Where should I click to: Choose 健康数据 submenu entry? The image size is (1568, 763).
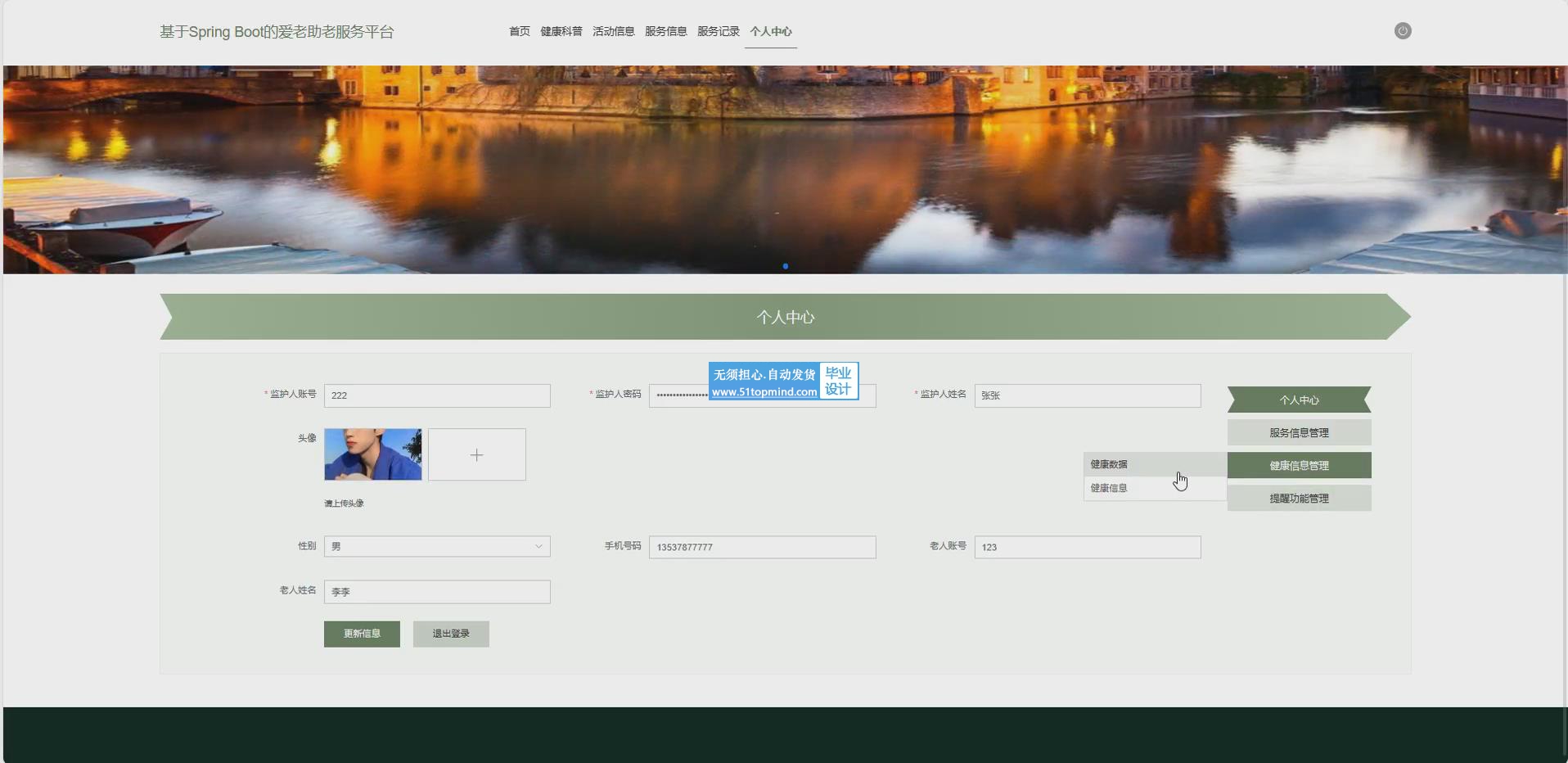[x=1156, y=464]
